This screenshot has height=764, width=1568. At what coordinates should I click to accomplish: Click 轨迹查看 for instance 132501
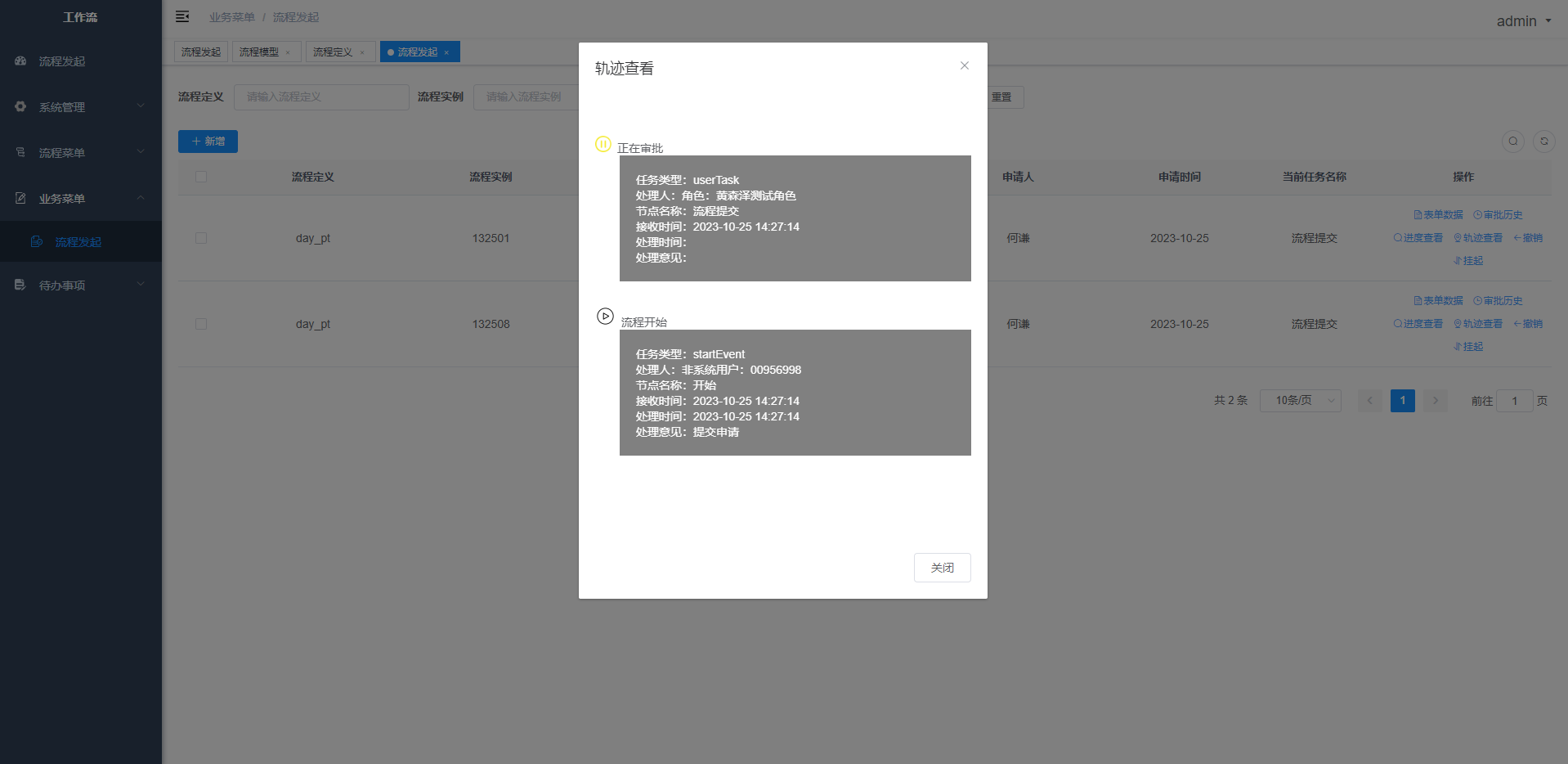tap(1478, 238)
